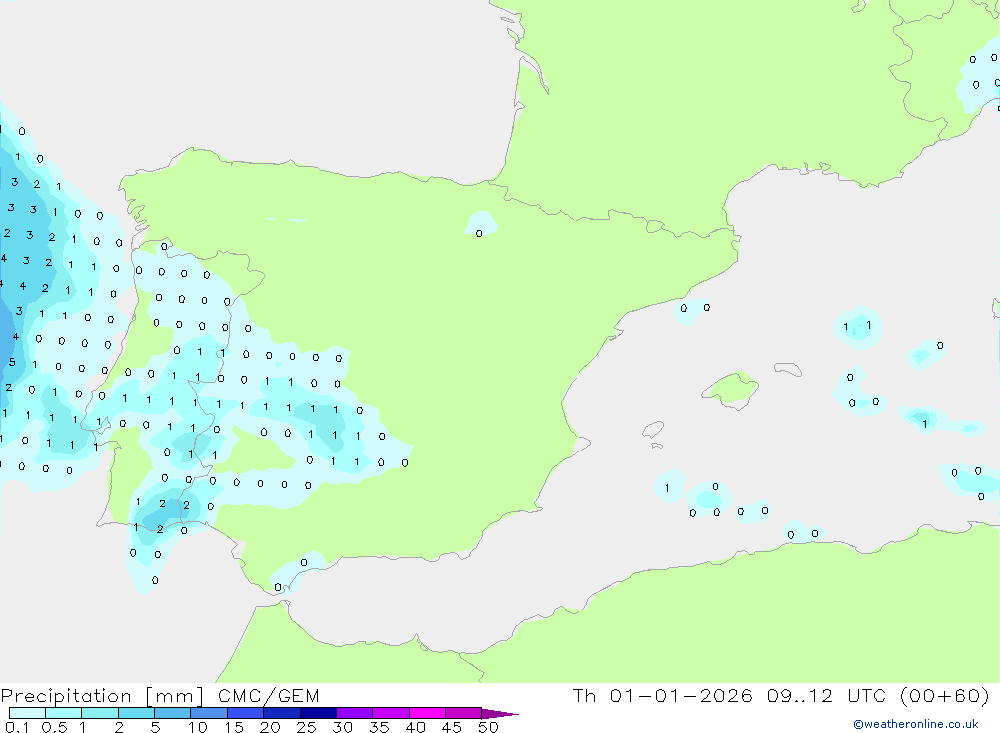Click the legend swatch between 10 and 15
The image size is (1000, 733).
(x=209, y=713)
